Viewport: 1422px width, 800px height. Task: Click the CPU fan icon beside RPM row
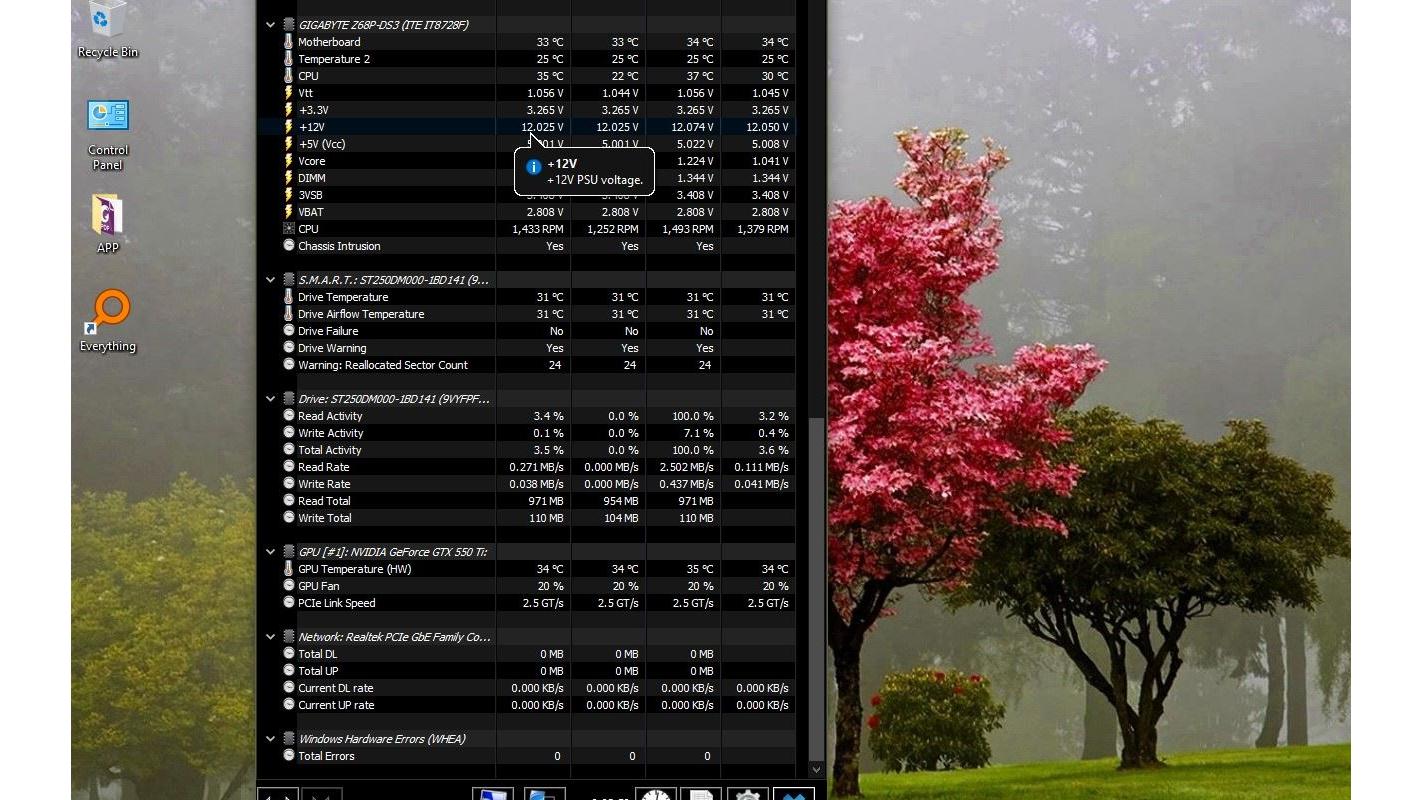click(288, 229)
